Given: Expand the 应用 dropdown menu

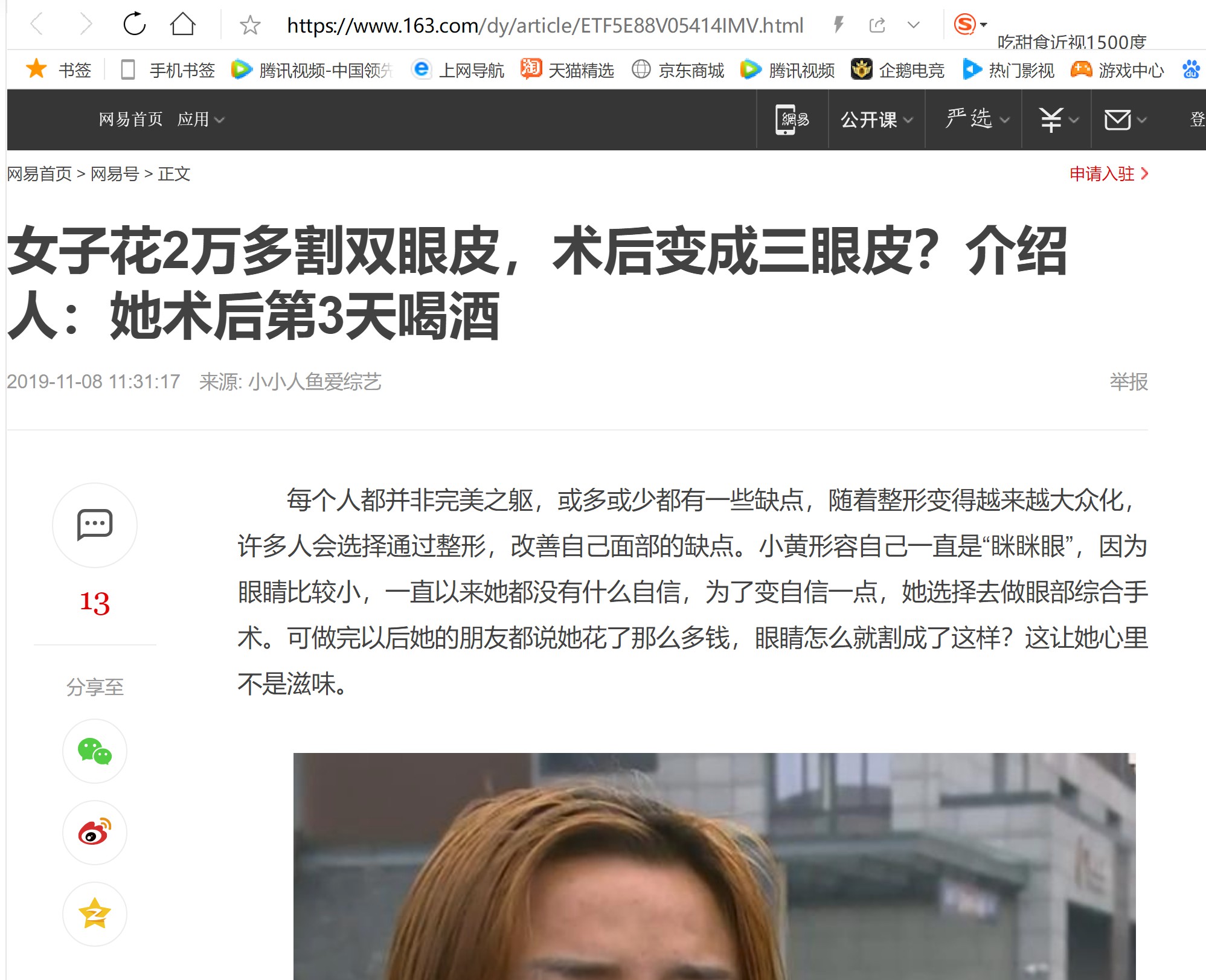Looking at the screenshot, I should tap(200, 119).
